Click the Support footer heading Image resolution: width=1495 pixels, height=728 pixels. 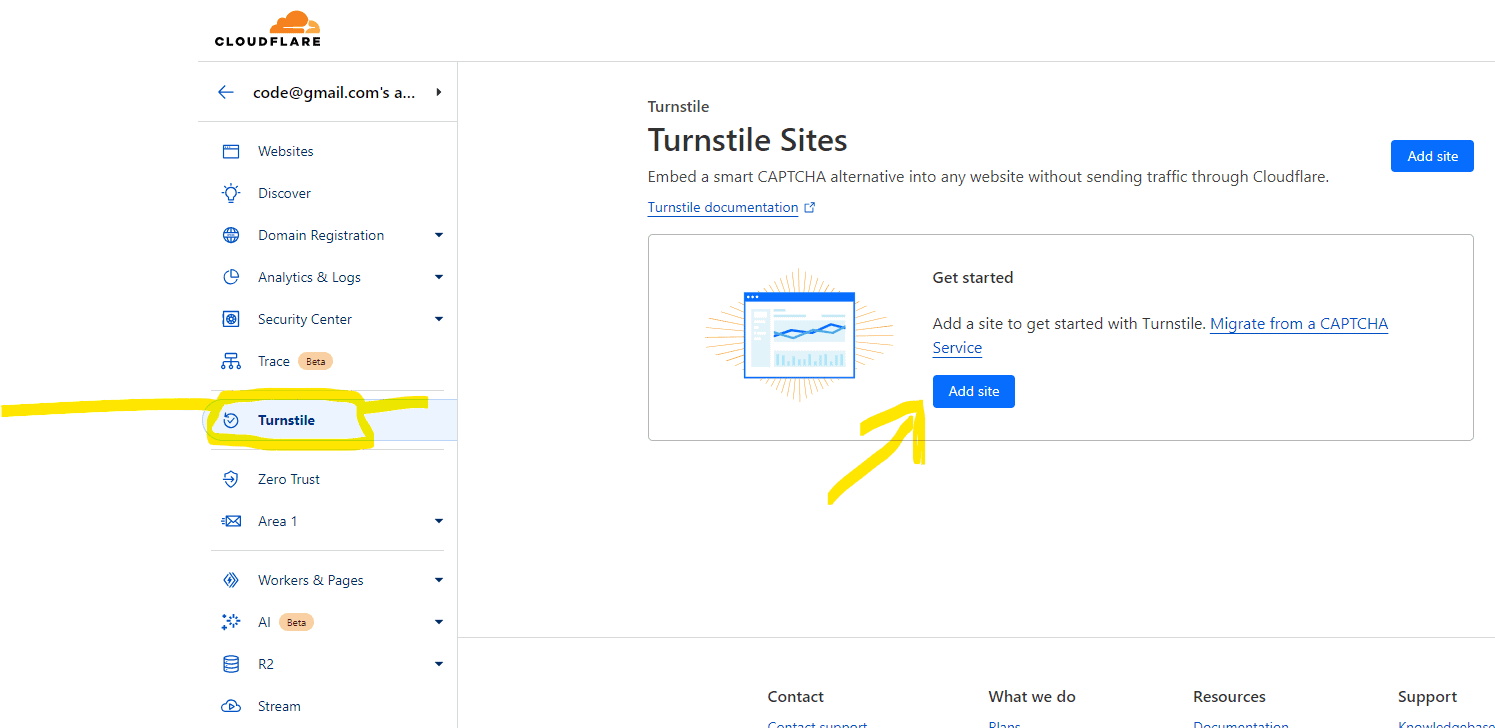click(1427, 696)
